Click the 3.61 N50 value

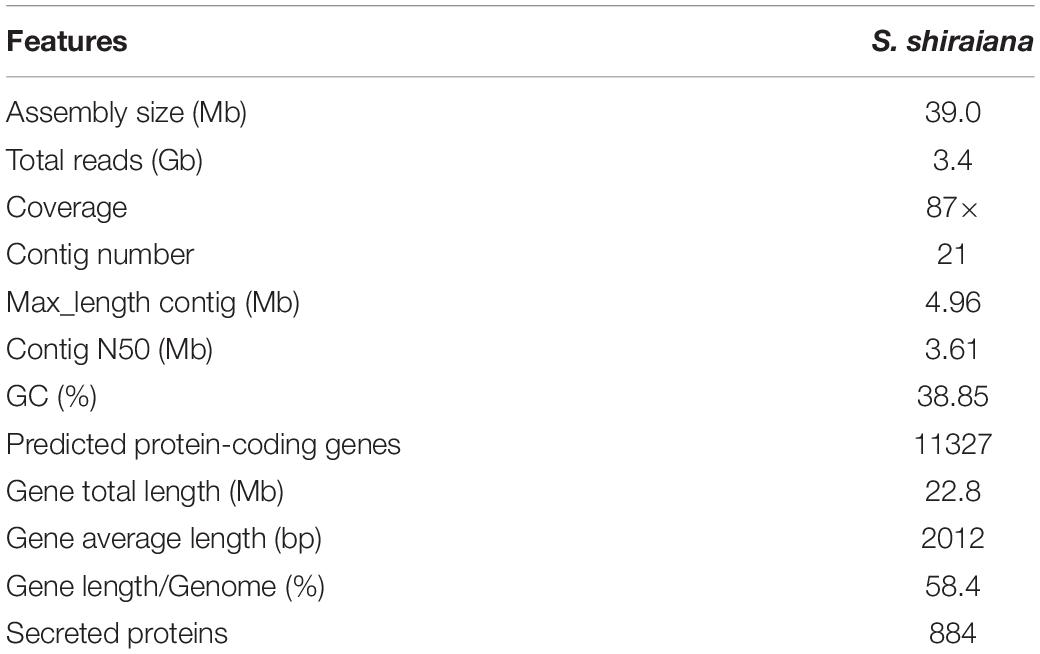click(x=952, y=350)
